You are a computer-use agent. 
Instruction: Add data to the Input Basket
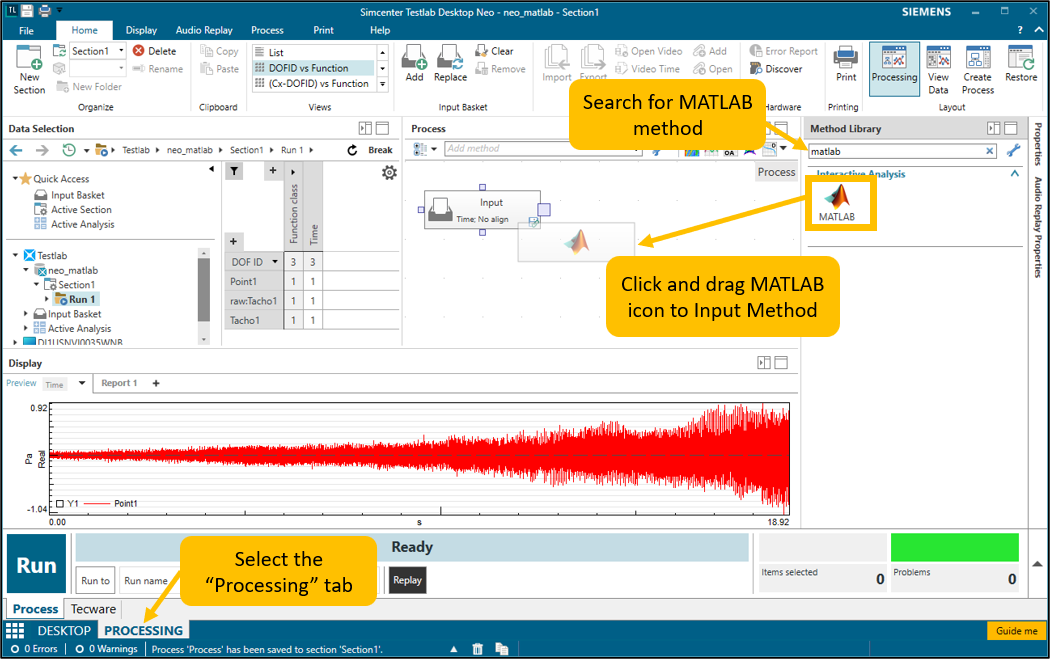pos(414,64)
